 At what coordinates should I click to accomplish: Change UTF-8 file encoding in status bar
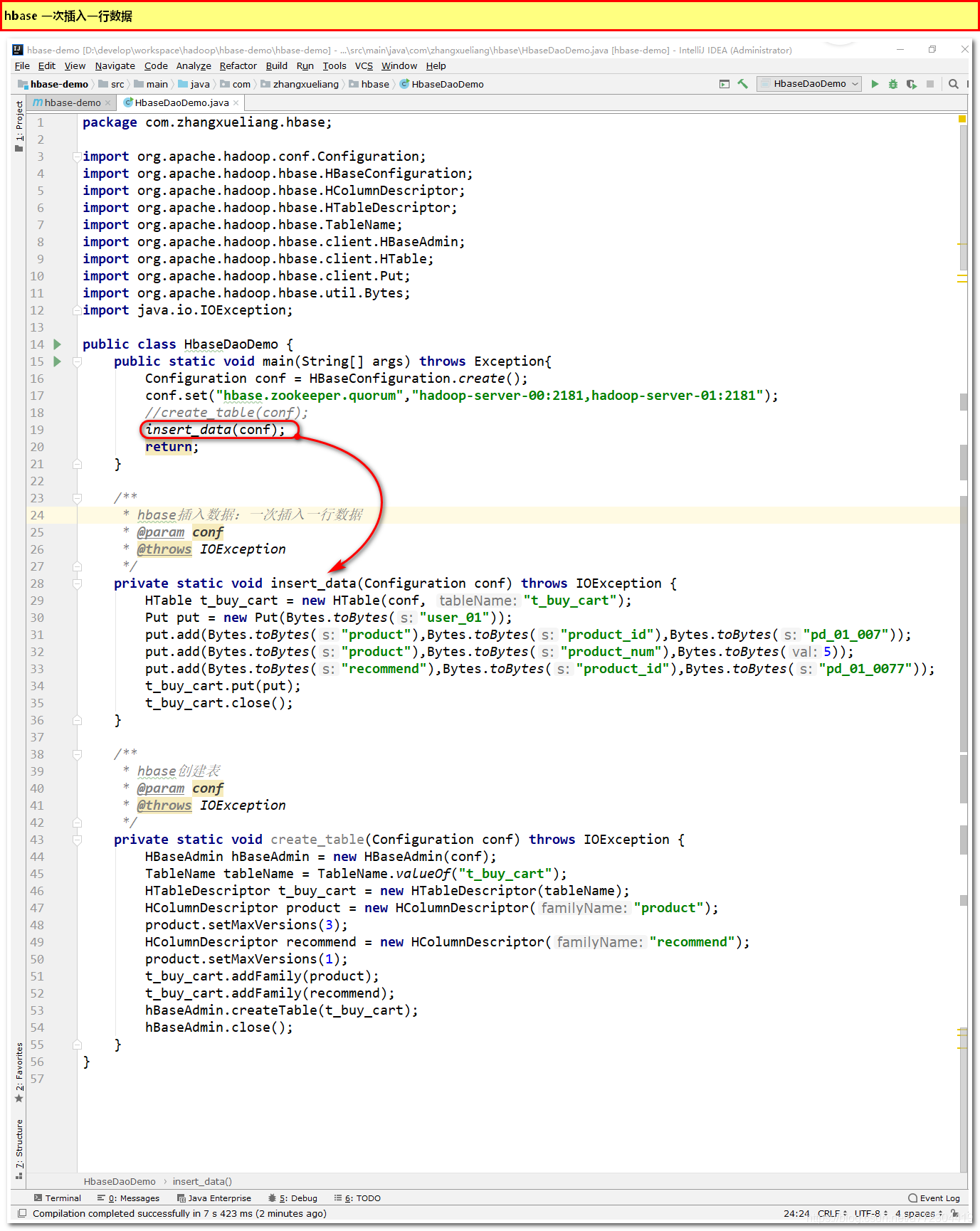point(871,1213)
